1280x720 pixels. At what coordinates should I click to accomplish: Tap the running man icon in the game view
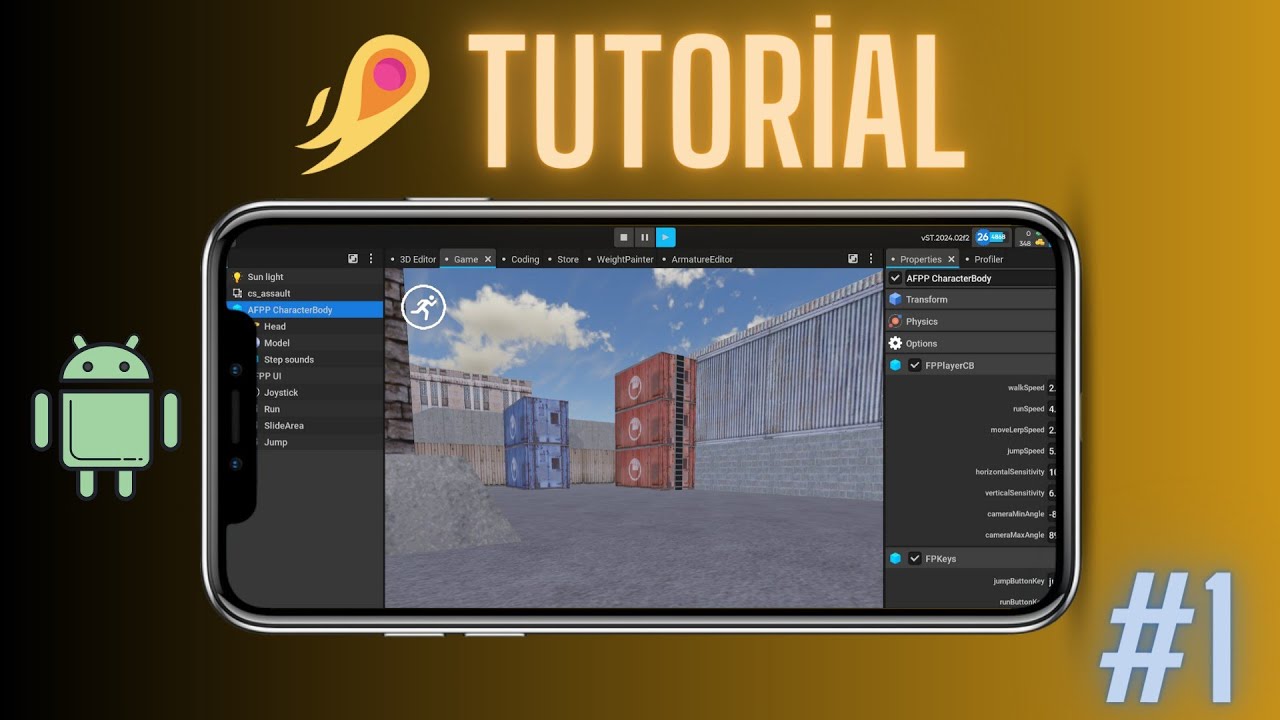click(x=424, y=309)
